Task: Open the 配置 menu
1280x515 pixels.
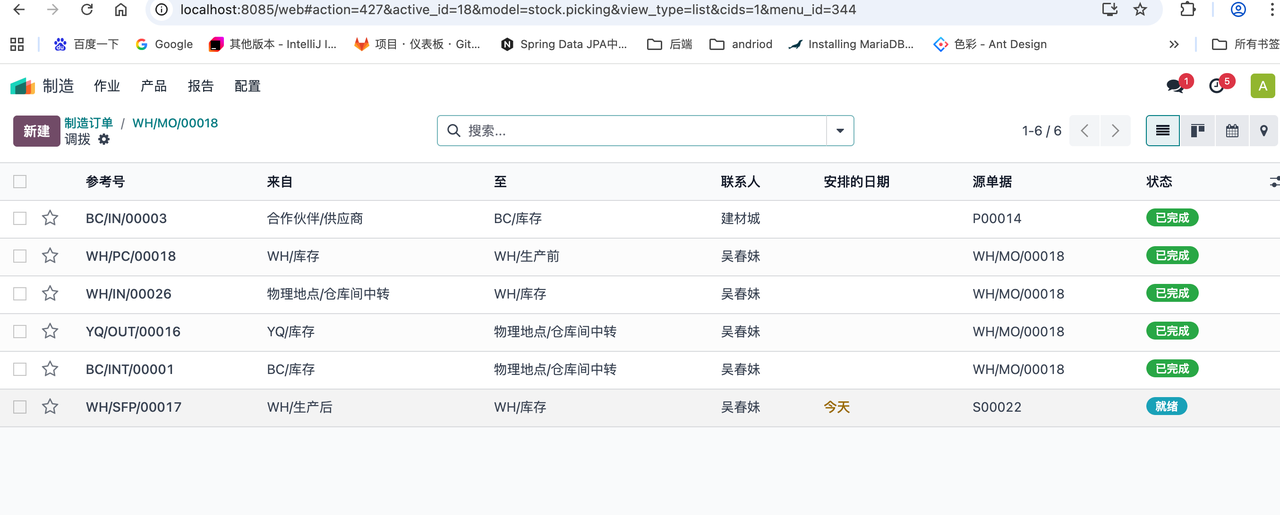Action: click(248, 86)
